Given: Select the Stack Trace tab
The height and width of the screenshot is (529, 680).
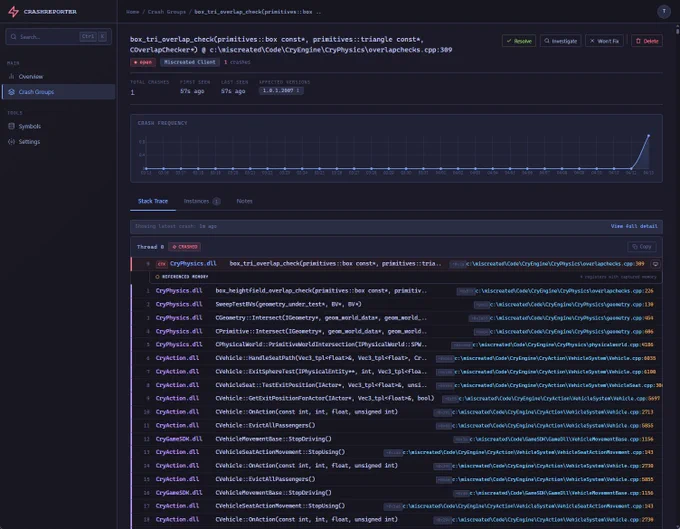Looking at the screenshot, I should [153, 201].
